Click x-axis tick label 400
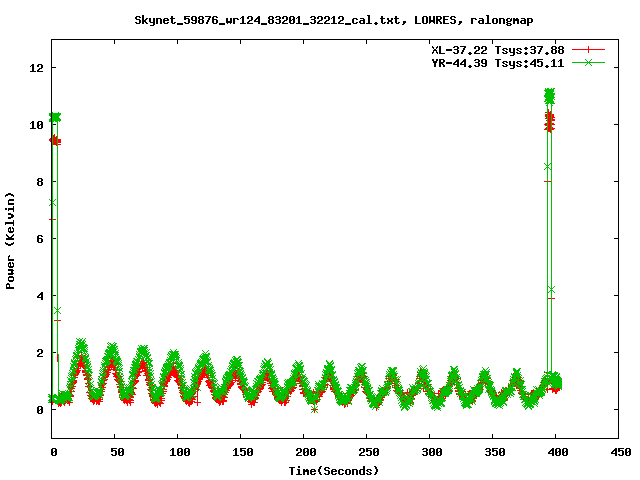 coord(558,452)
